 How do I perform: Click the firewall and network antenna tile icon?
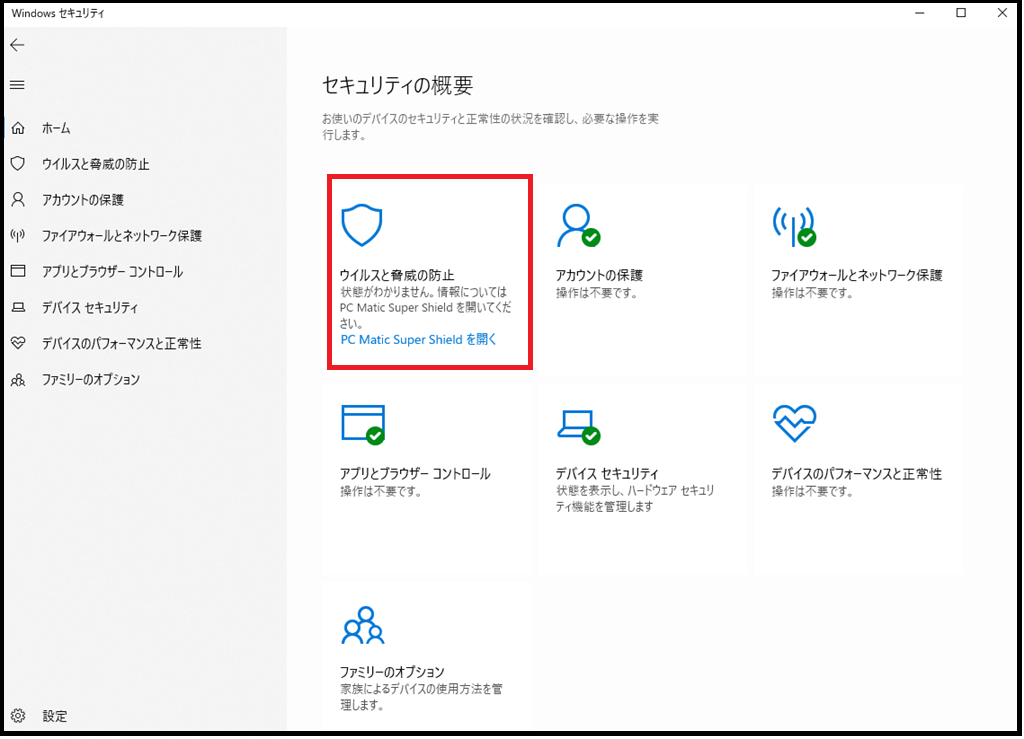(793, 226)
